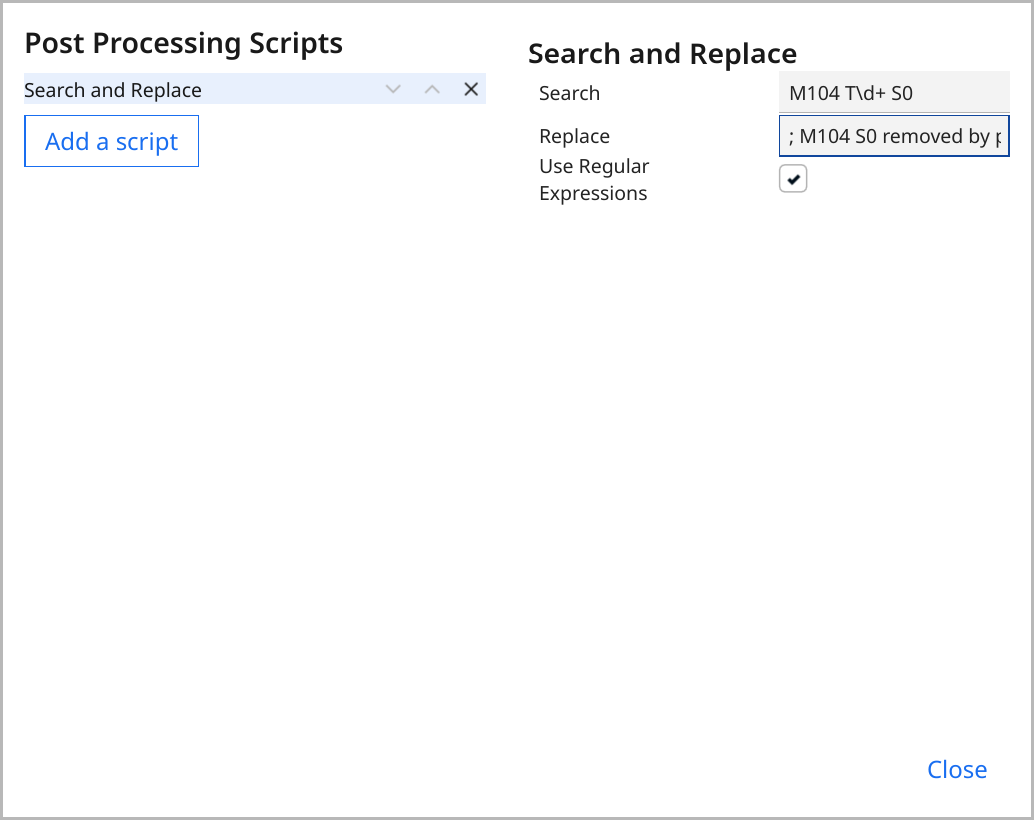Click the Replace field label

pyautogui.click(x=574, y=136)
